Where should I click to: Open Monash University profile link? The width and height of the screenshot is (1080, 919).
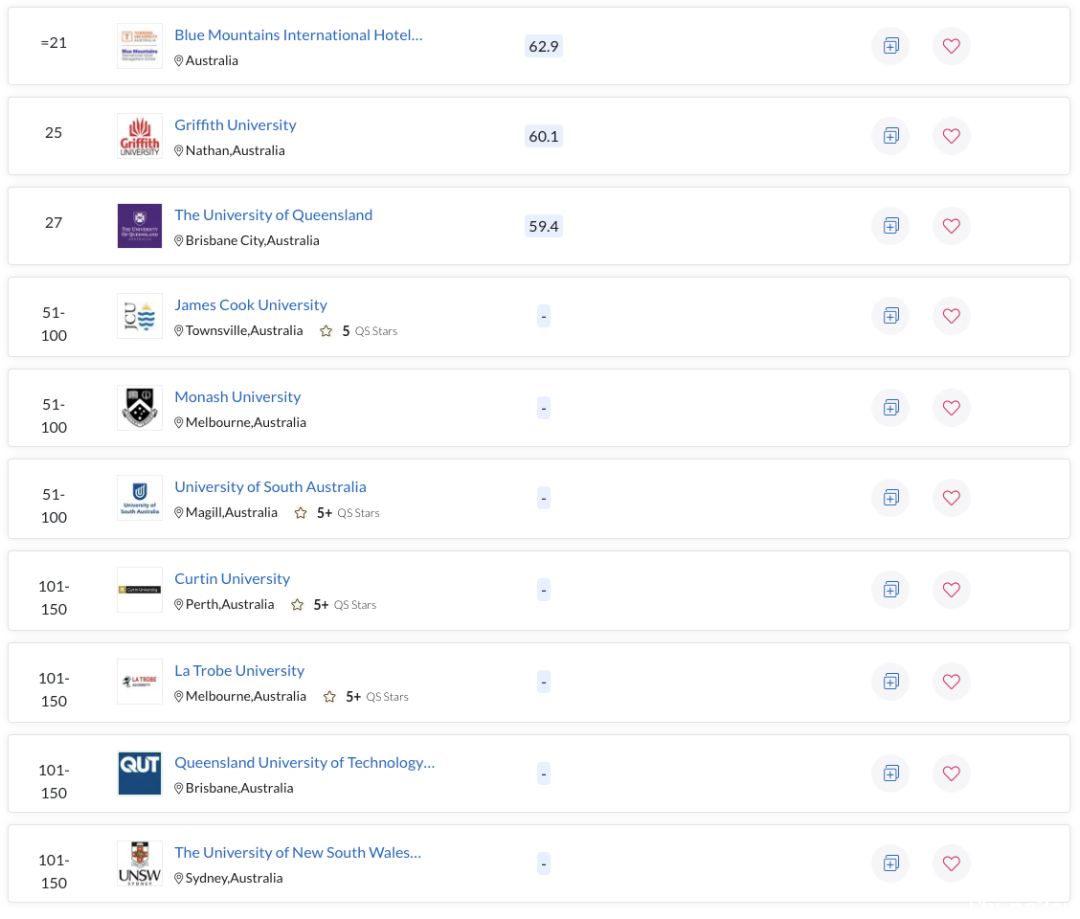[x=237, y=397]
